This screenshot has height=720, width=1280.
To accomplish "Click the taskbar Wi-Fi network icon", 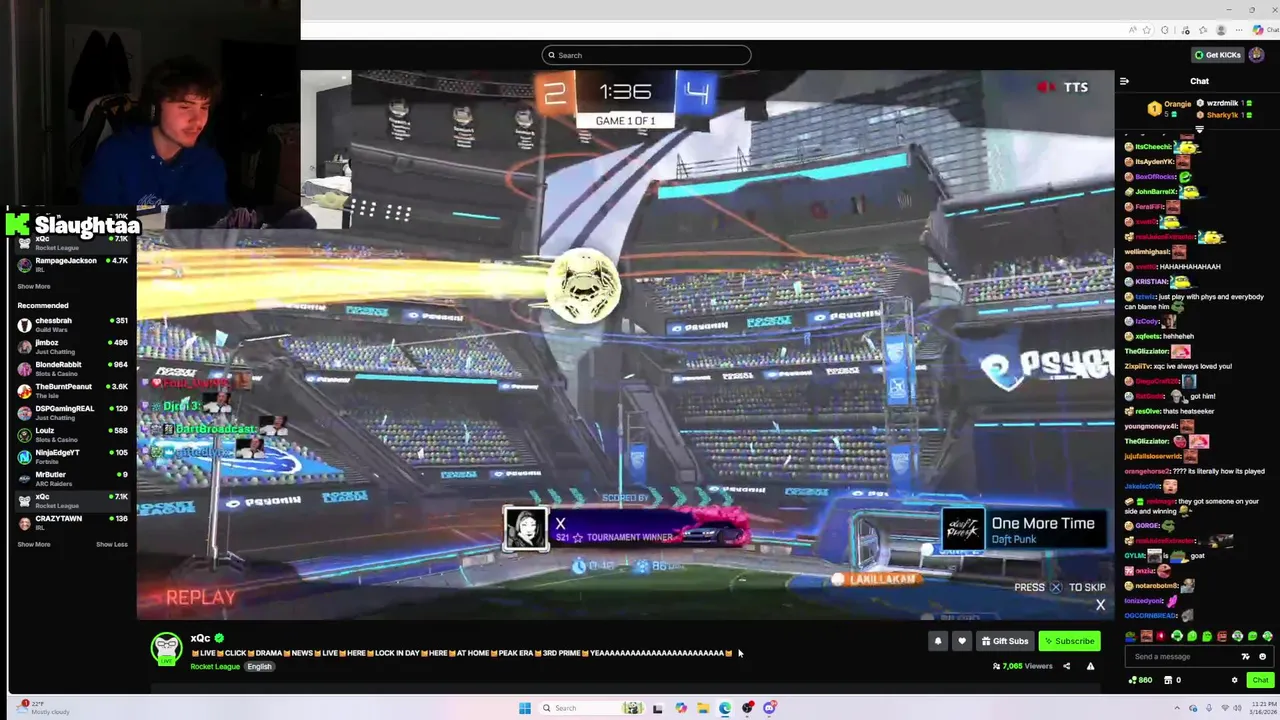I will (1225, 708).
